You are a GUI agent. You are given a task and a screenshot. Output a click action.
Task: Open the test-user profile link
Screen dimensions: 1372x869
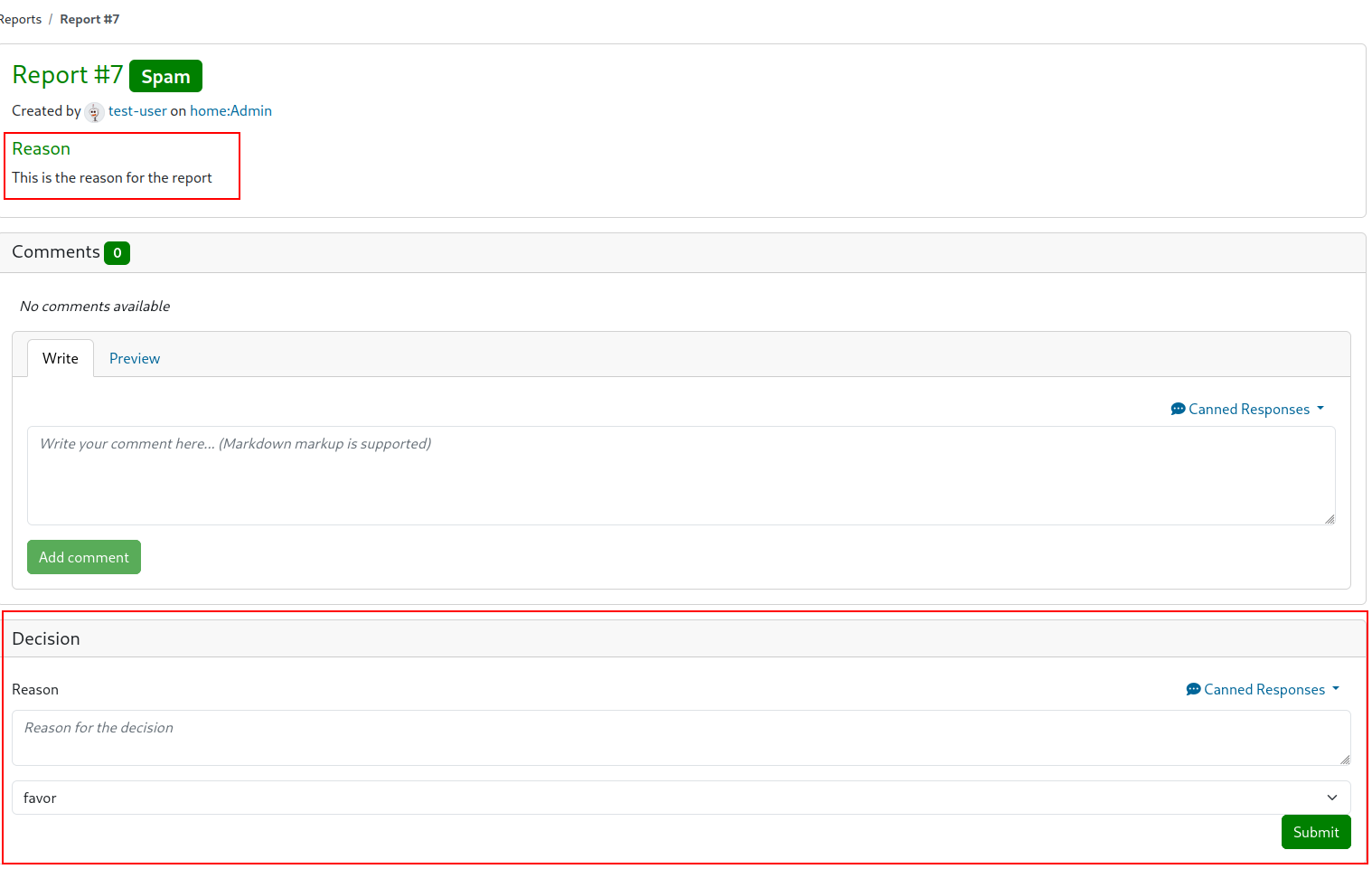137,111
